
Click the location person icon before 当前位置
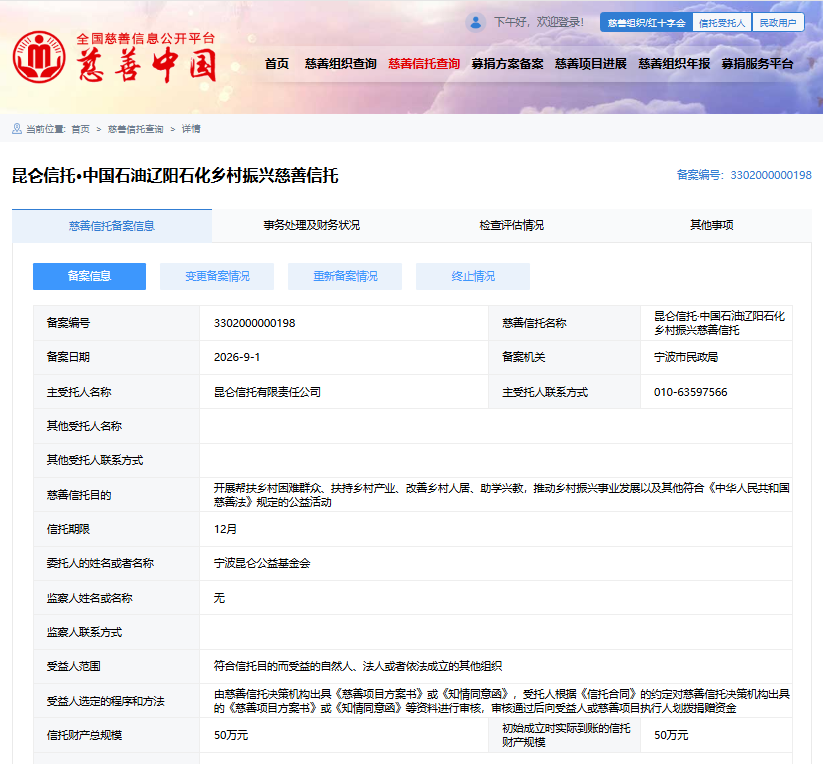tap(17, 129)
